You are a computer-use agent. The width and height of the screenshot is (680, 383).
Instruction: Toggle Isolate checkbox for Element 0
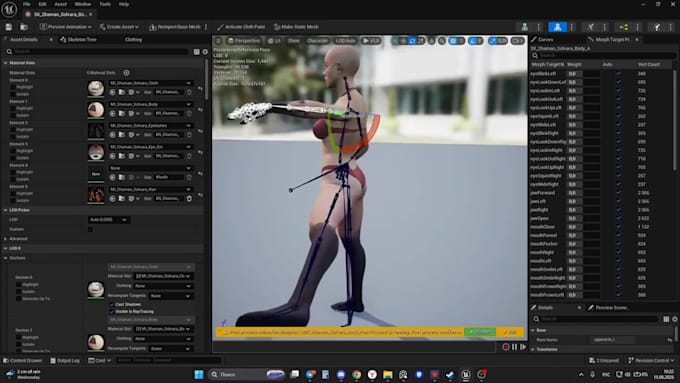13,94
